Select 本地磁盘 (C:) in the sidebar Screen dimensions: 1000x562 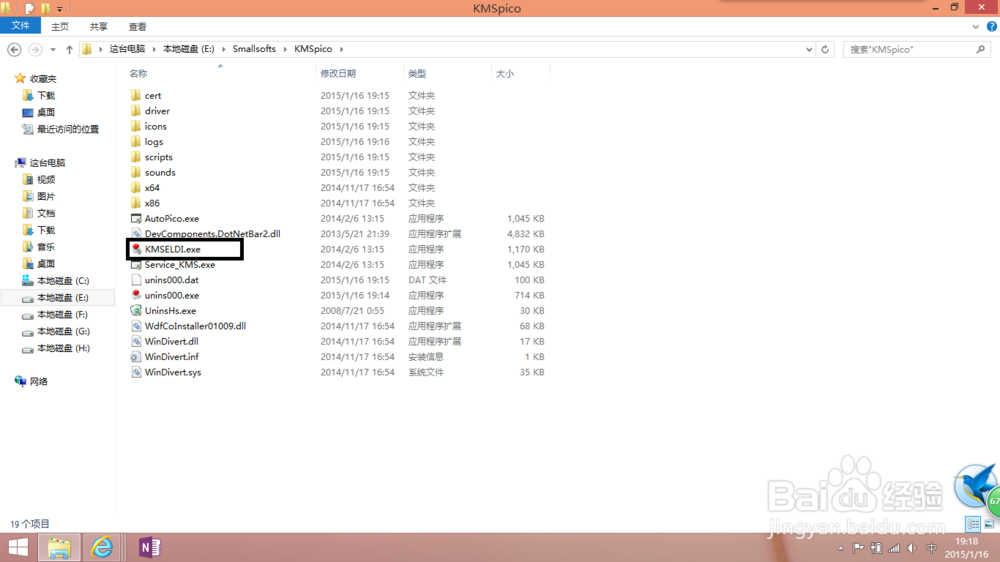[62, 281]
